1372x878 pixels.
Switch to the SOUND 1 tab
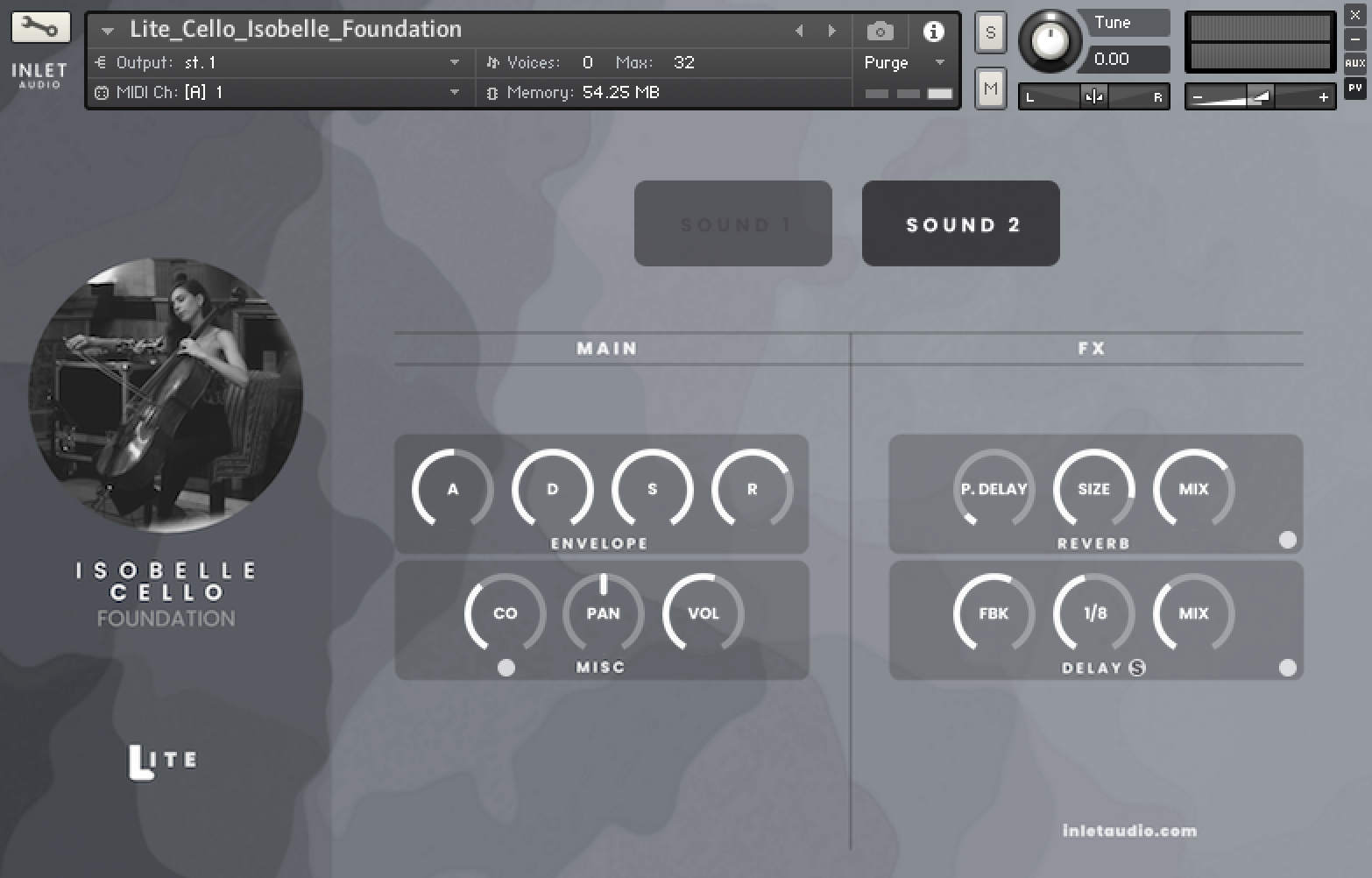pyautogui.click(x=732, y=223)
